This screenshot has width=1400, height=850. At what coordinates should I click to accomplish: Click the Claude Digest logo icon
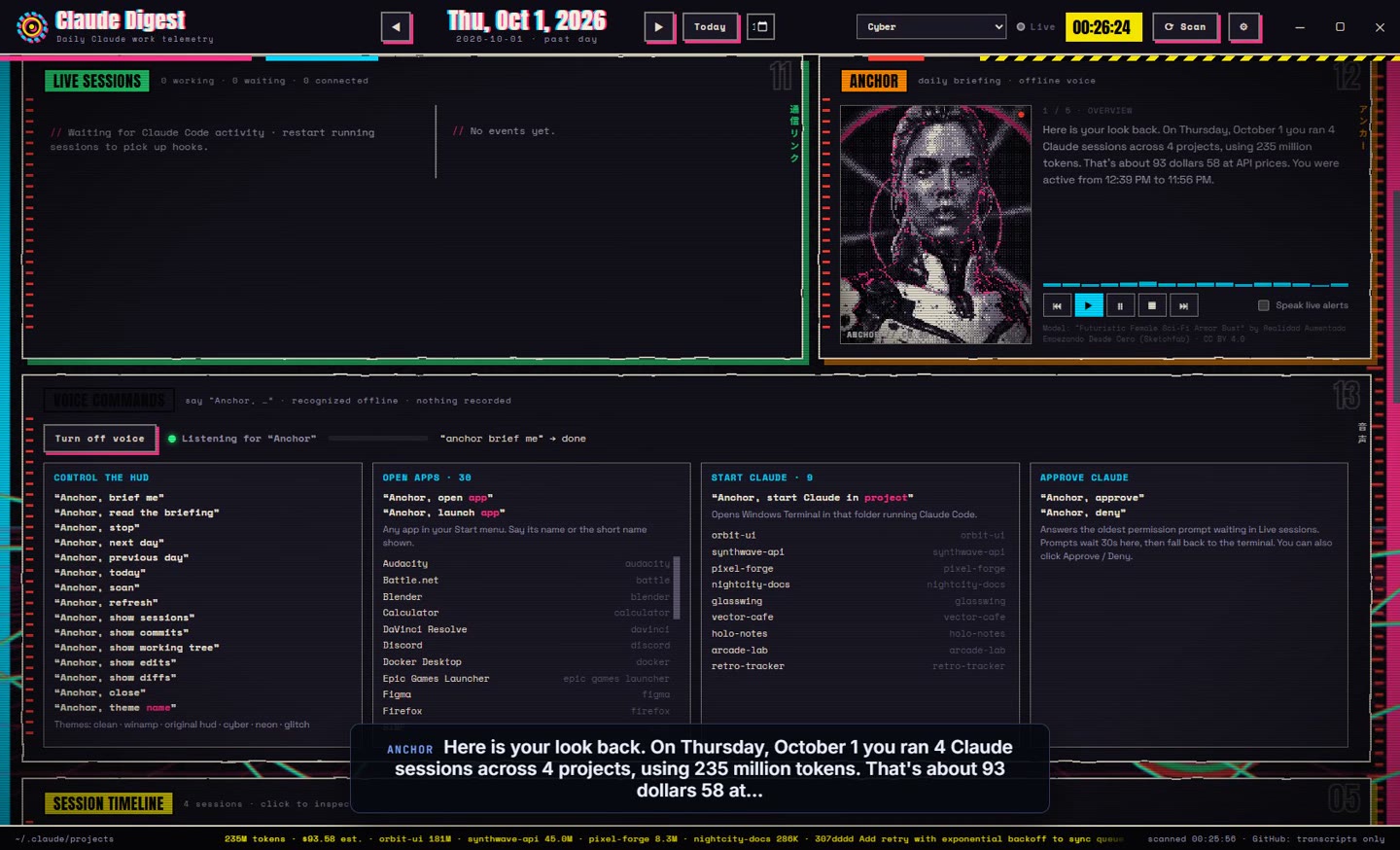coord(32,27)
